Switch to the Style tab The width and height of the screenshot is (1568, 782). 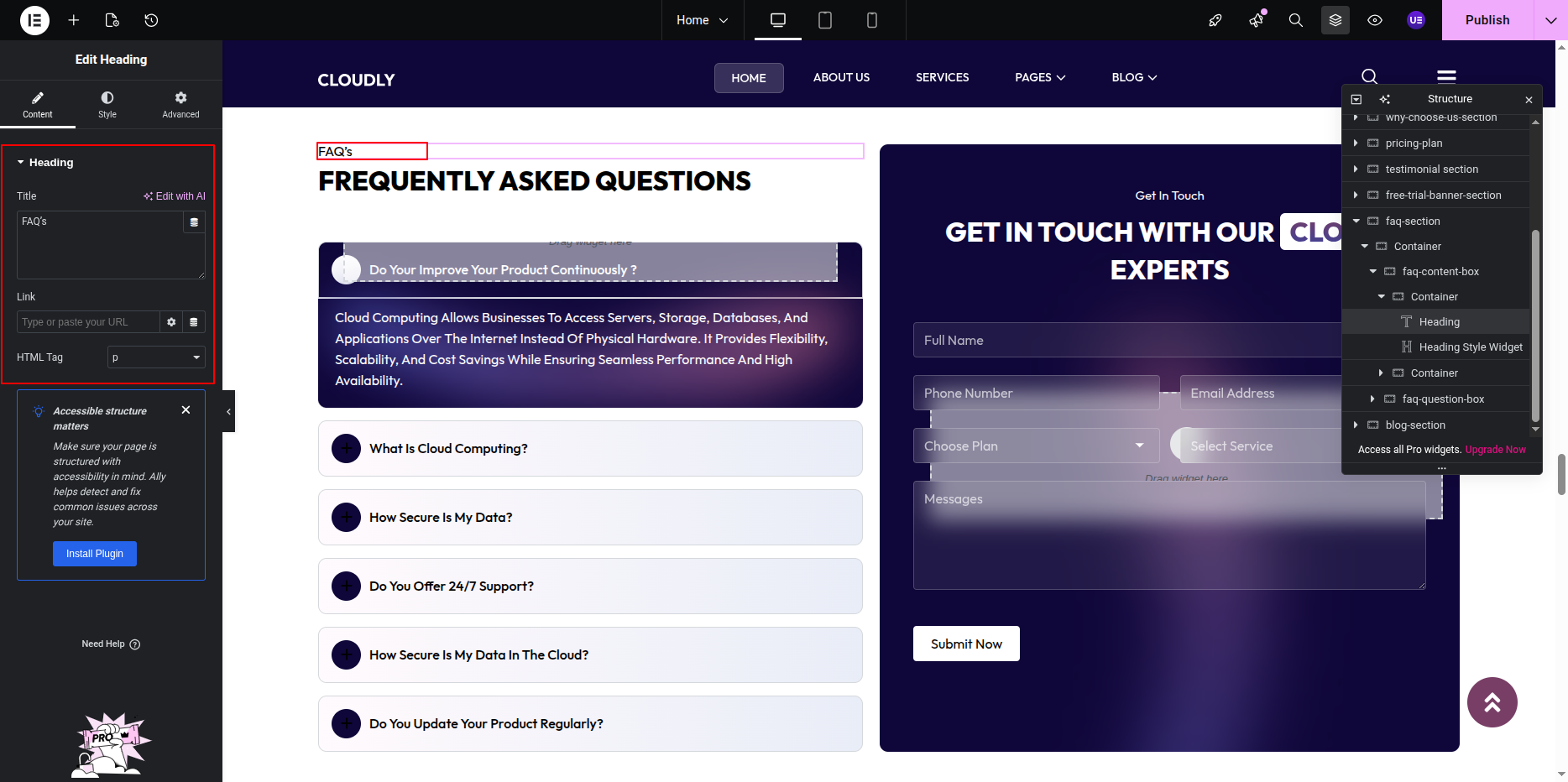(x=107, y=105)
